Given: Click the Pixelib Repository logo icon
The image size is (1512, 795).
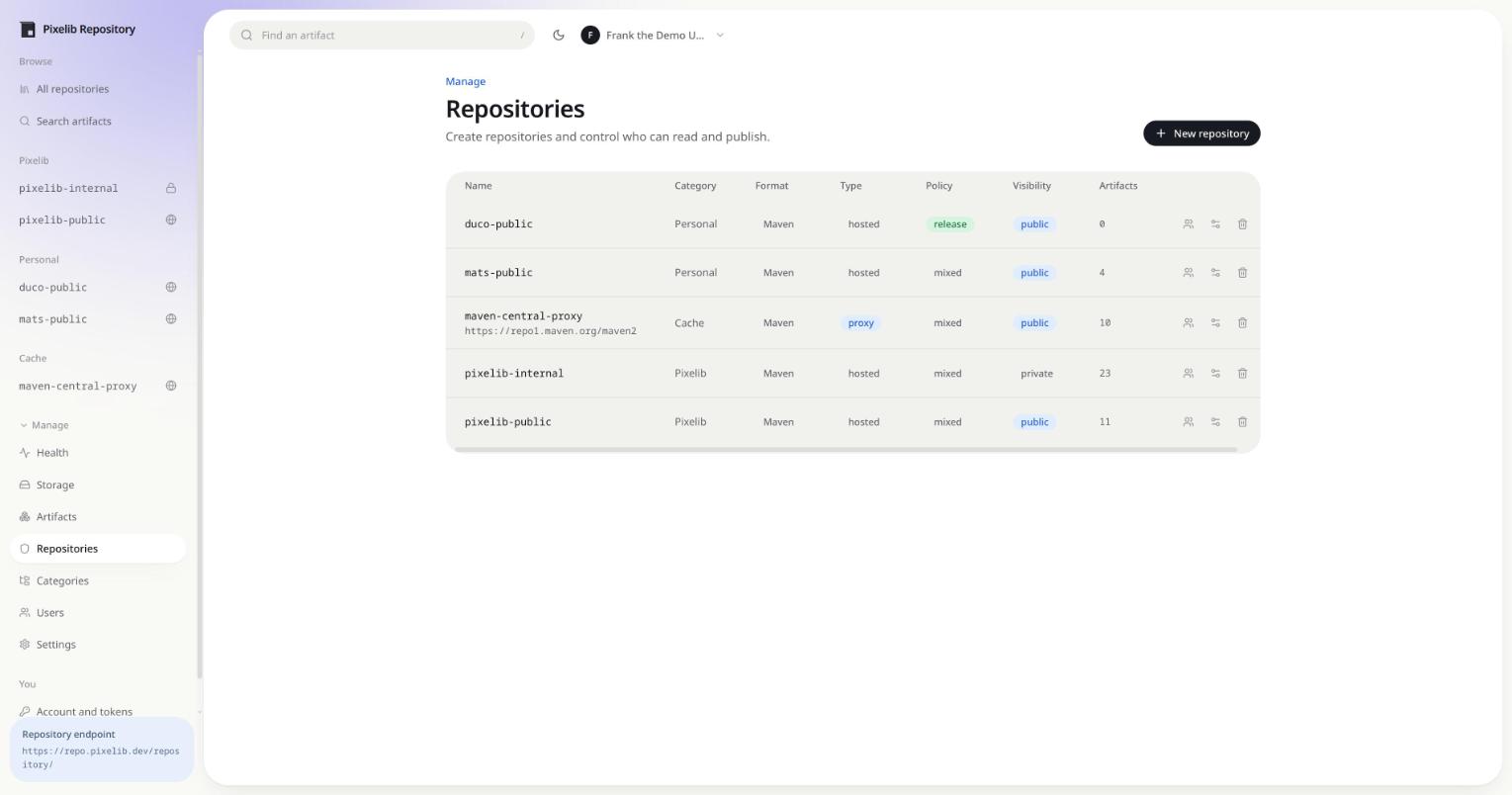Looking at the screenshot, I should click(28, 30).
